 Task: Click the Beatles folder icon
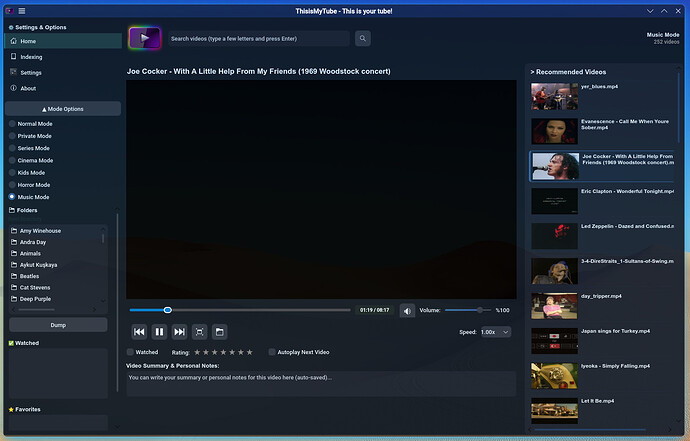point(14,276)
